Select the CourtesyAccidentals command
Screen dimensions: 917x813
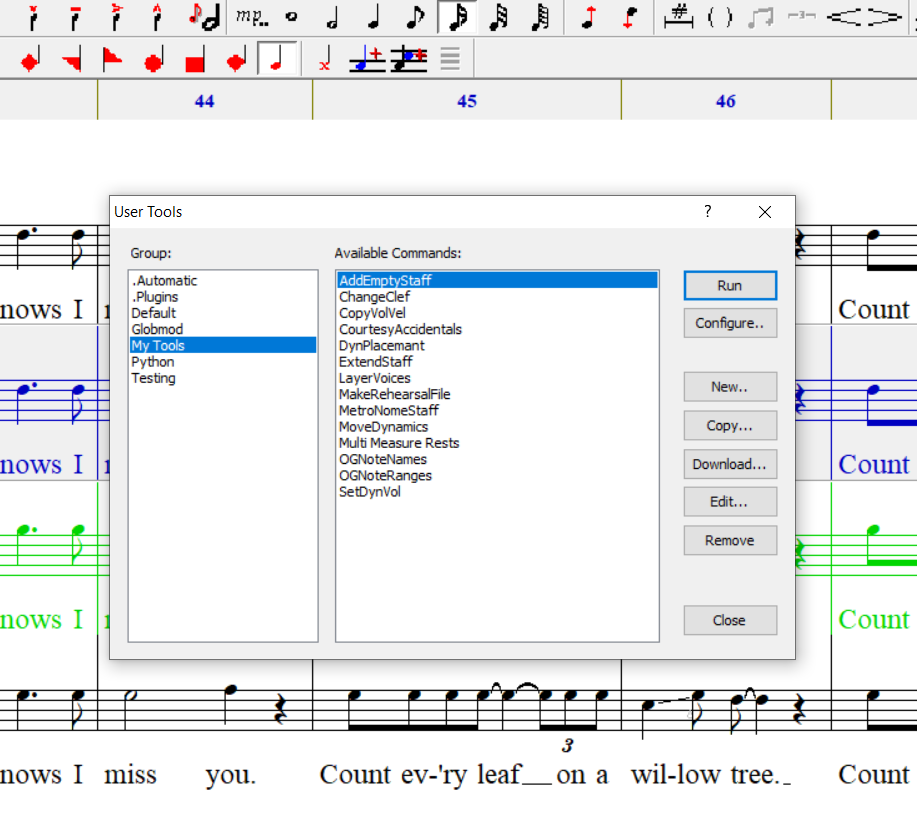tap(497, 329)
